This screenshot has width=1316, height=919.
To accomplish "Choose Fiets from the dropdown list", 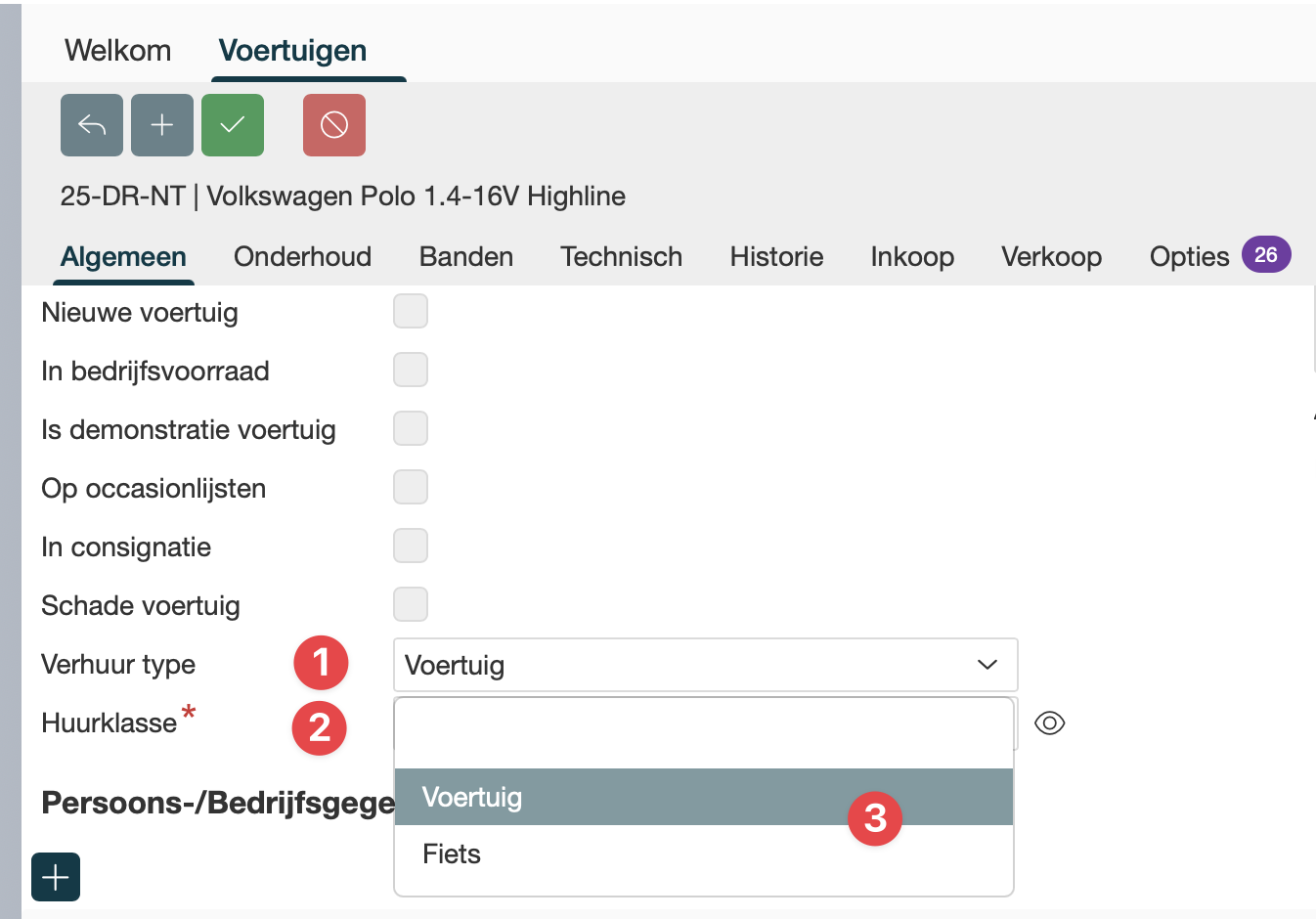I will (452, 854).
